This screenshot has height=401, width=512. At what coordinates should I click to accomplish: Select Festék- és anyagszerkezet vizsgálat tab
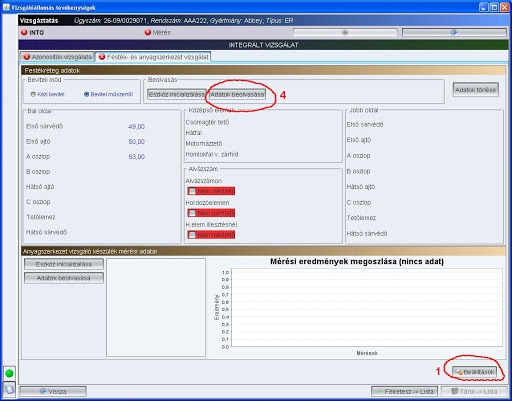153,57
